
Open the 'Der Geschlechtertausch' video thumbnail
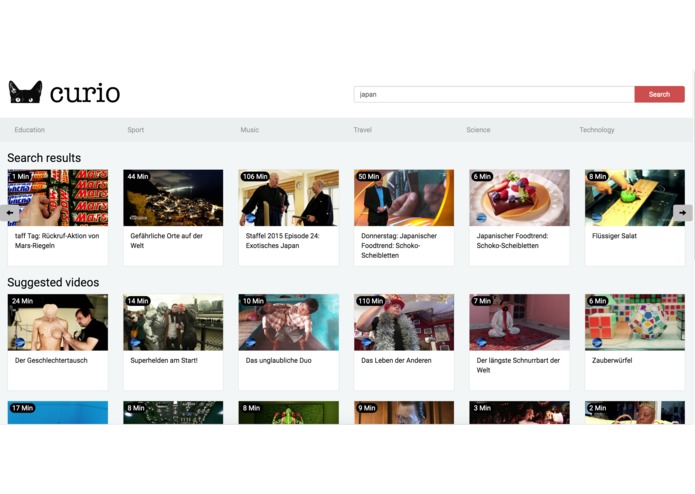(x=58, y=322)
